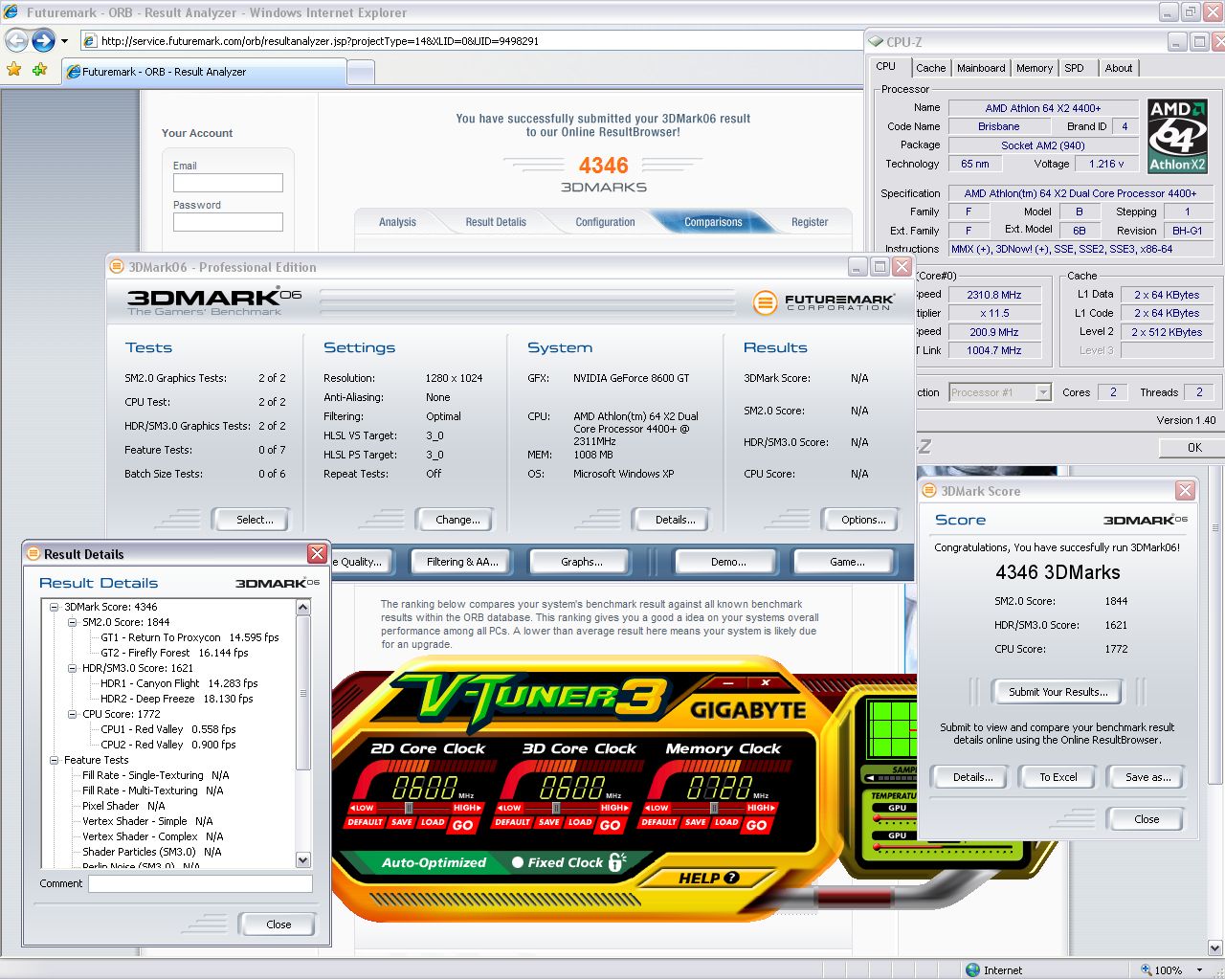Click the Internet Explorer Forward arrow
1225x980 pixels.
click(43, 40)
